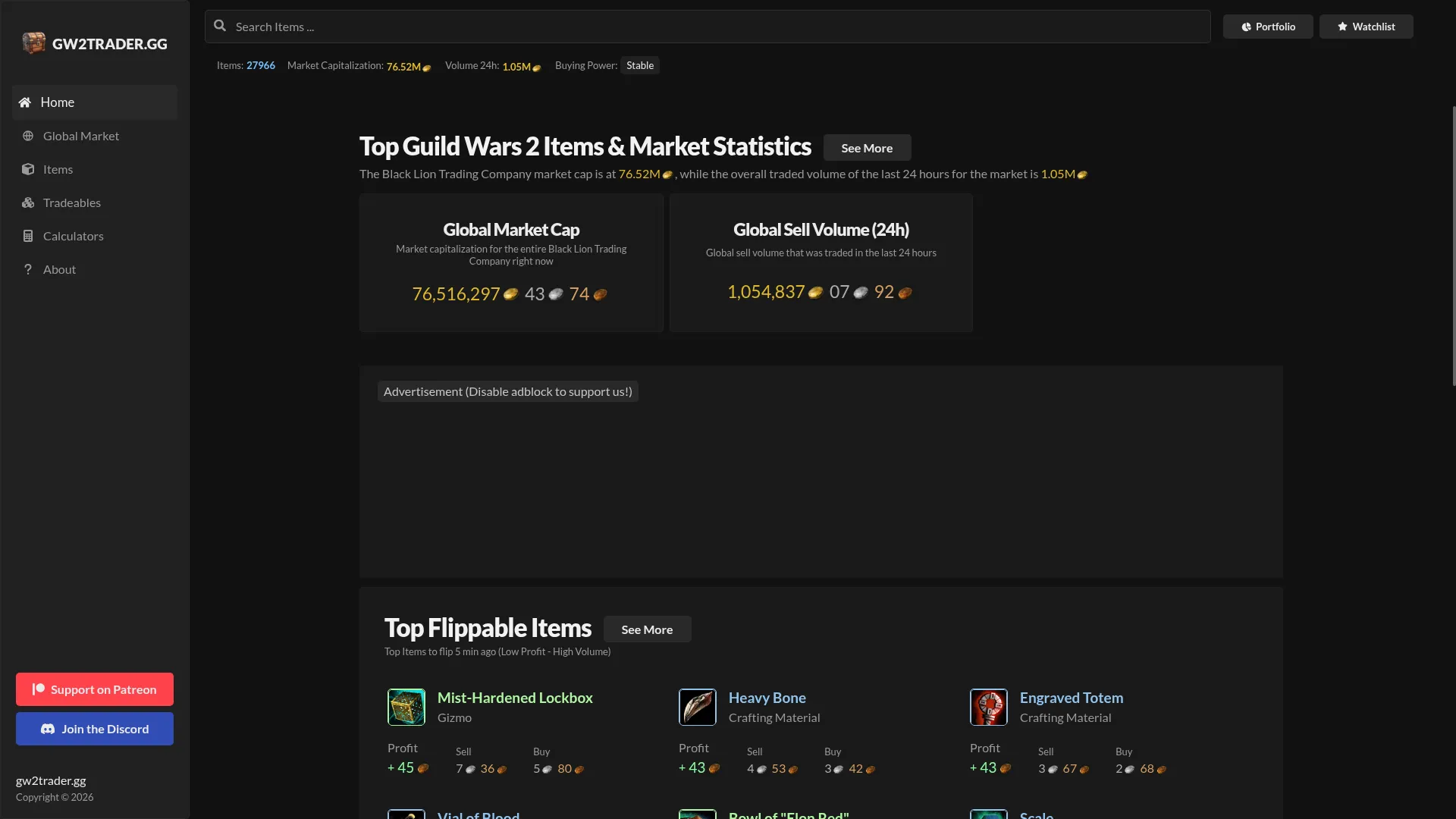Image resolution: width=1456 pixels, height=819 pixels.
Task: Click See More next to Top Flippable Items
Action: (647, 629)
